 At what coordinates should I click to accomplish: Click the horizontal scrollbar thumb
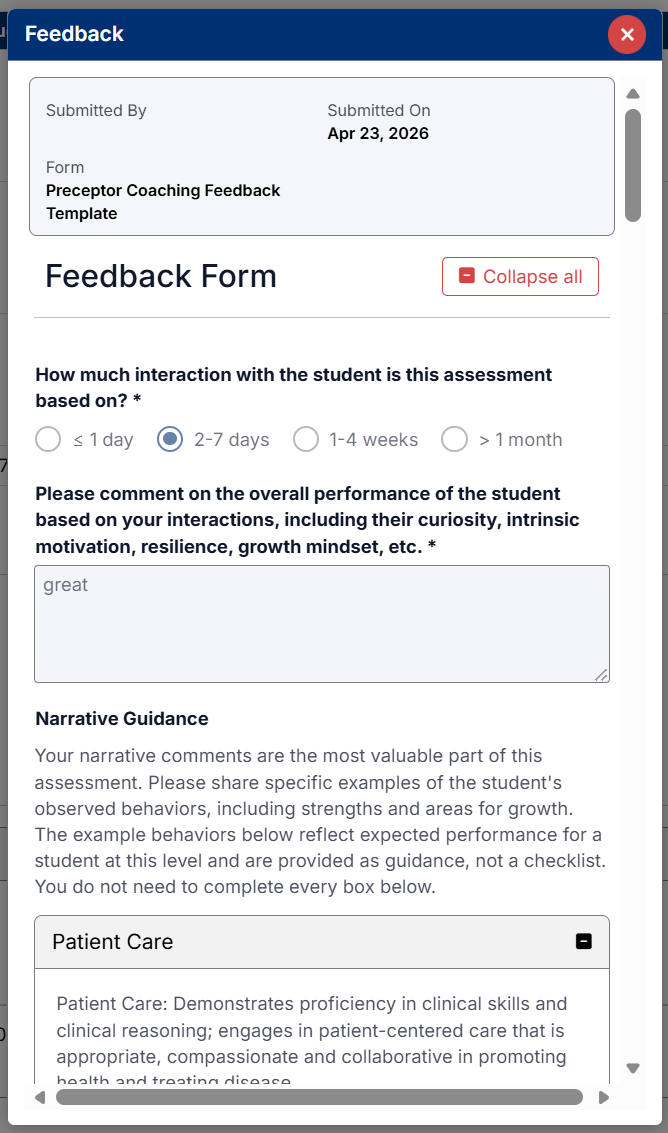click(320, 1097)
